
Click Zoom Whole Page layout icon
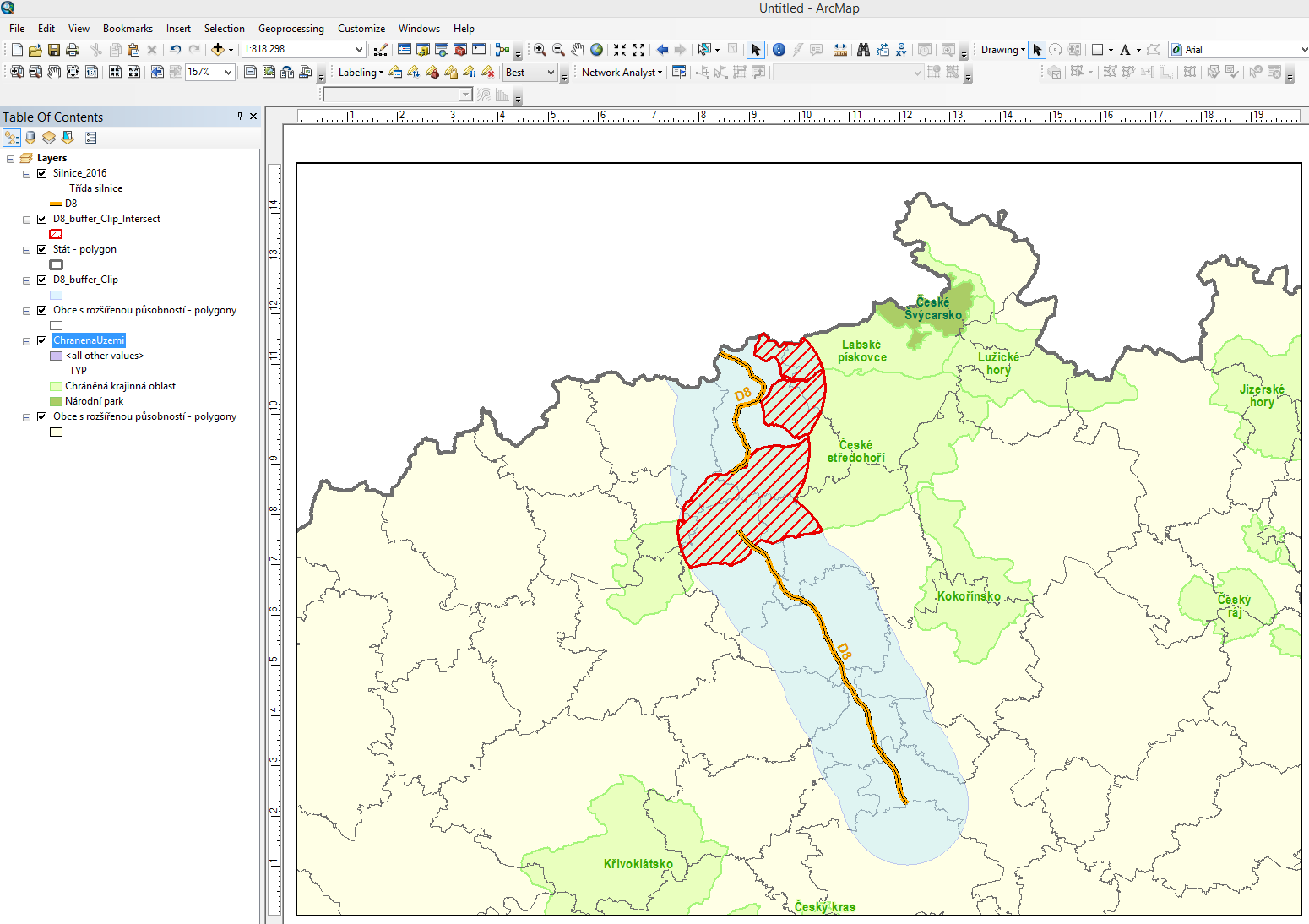click(73, 73)
